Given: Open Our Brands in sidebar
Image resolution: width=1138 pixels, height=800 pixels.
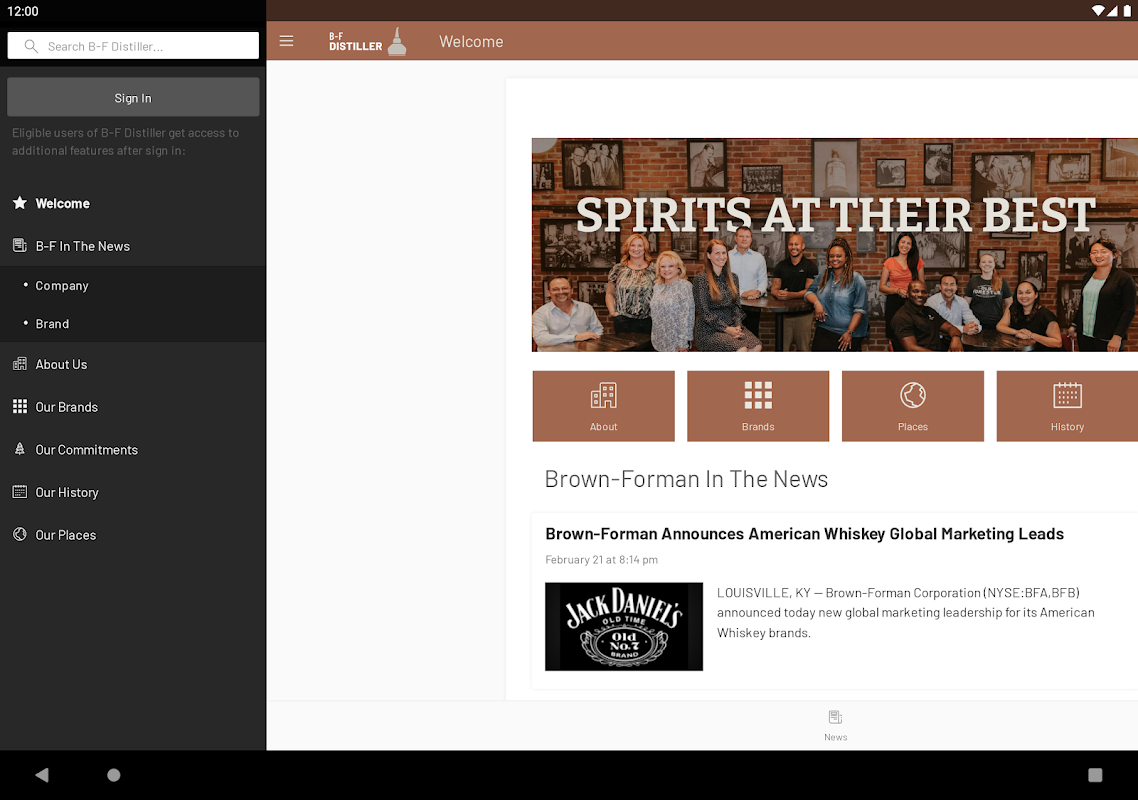Looking at the screenshot, I should point(133,407).
